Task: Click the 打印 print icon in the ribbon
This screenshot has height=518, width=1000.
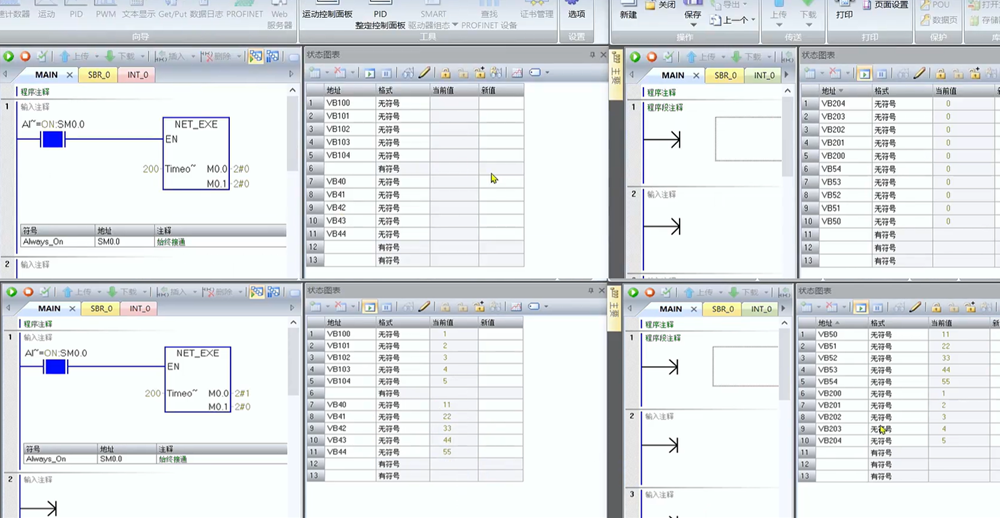Action: (844, 10)
